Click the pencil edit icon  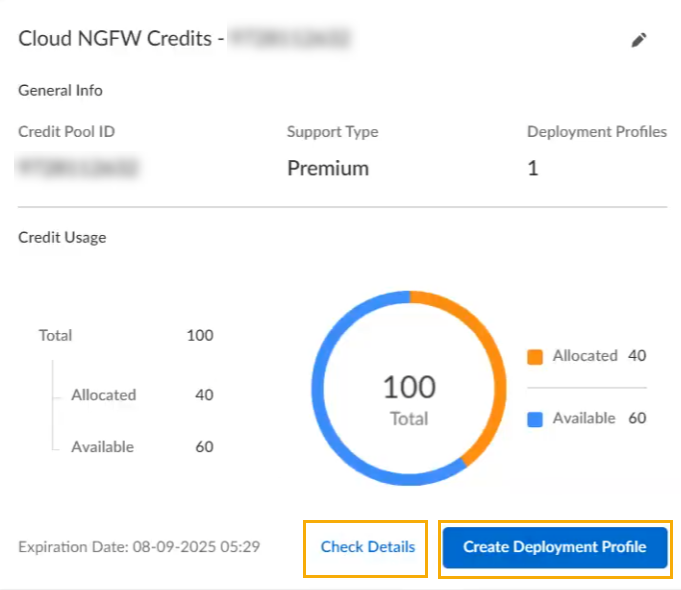point(639,40)
